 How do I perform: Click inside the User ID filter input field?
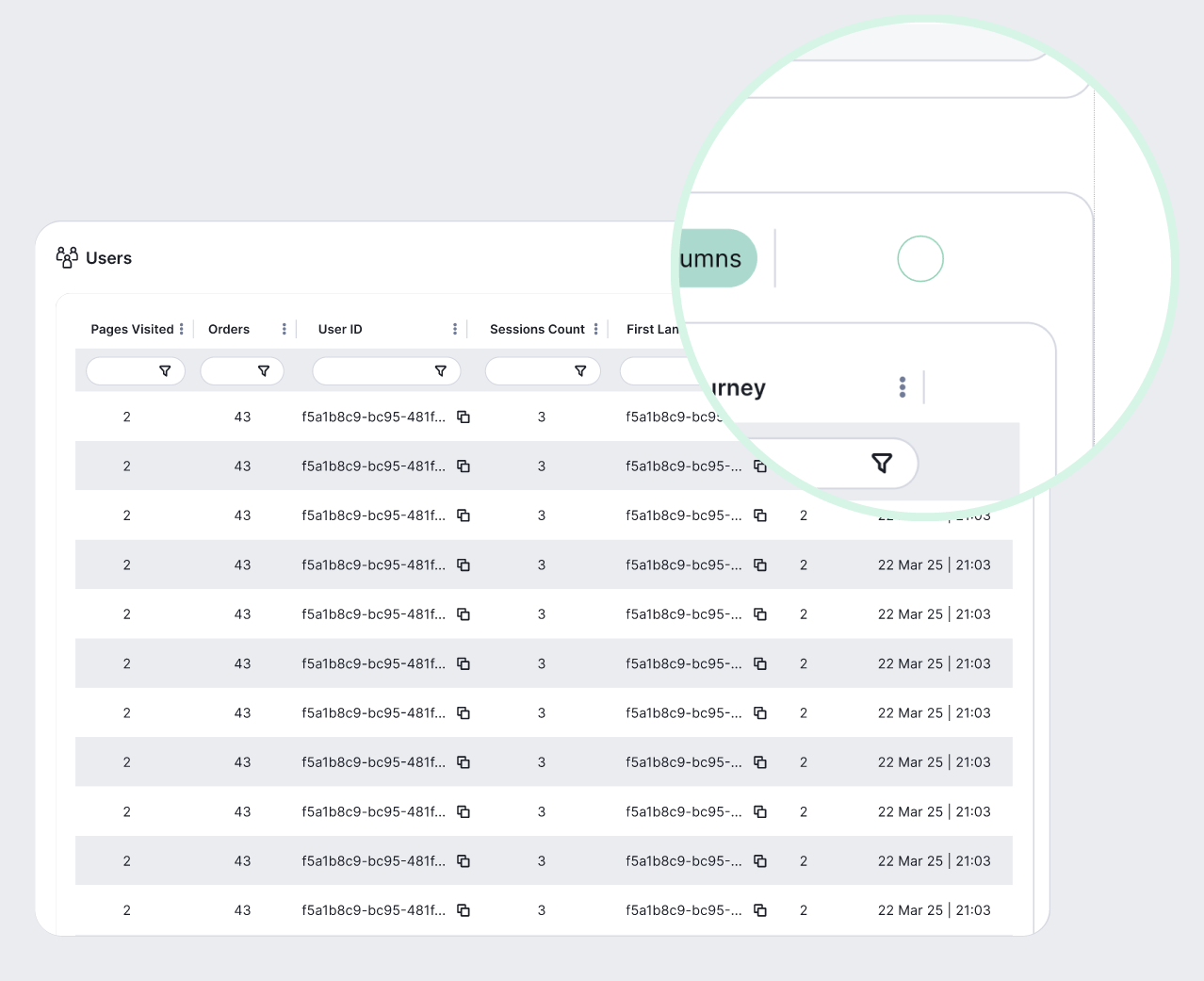click(377, 370)
